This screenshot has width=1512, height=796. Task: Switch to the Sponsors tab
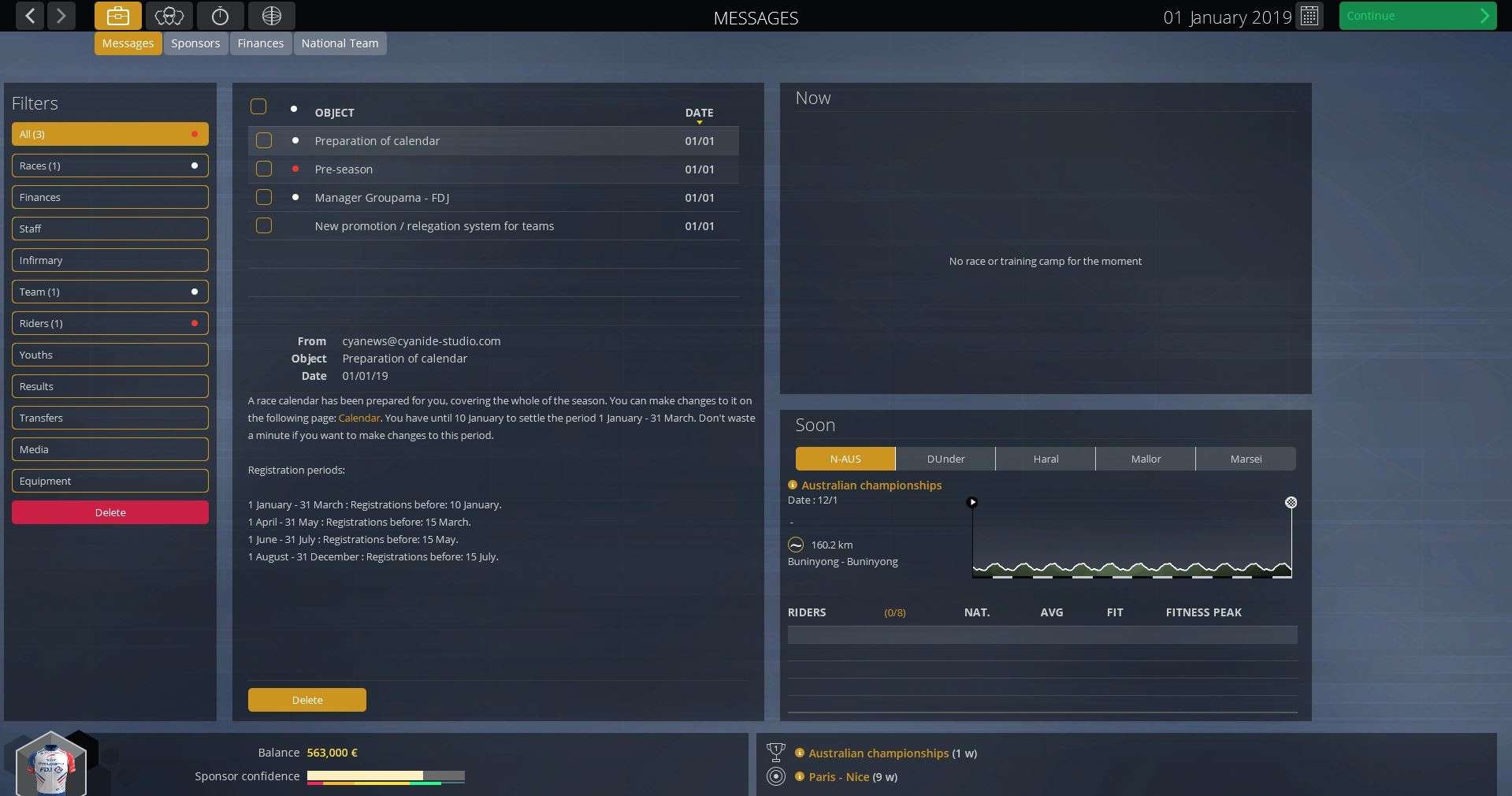click(x=195, y=43)
